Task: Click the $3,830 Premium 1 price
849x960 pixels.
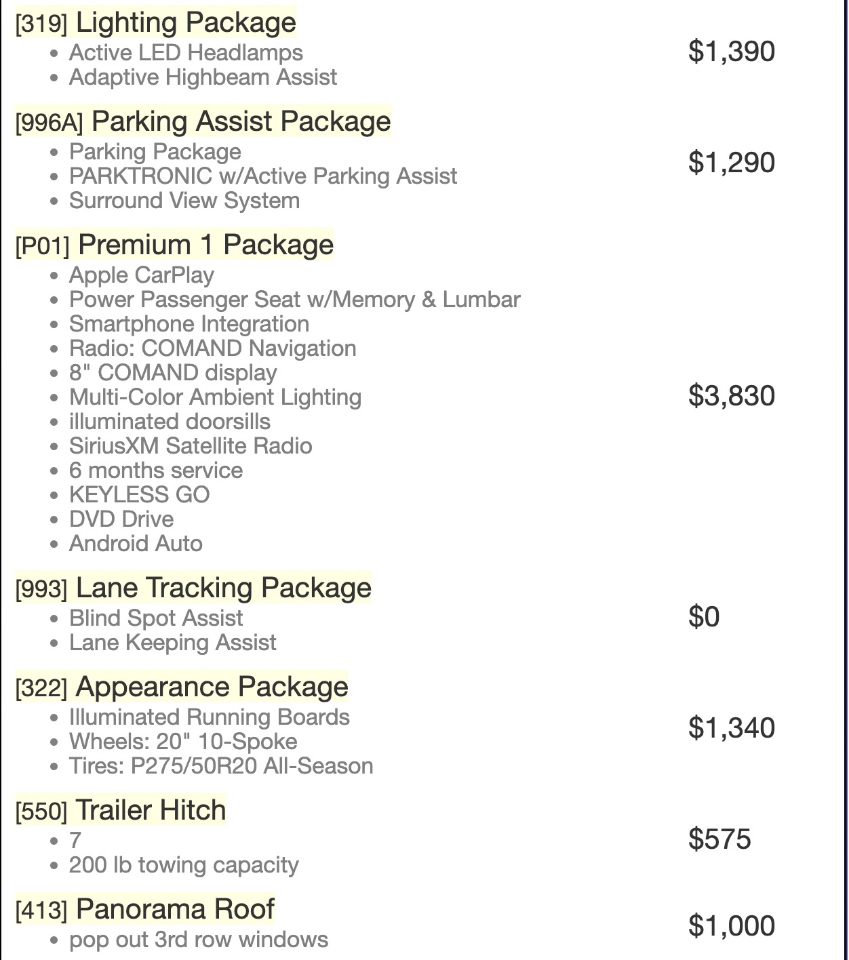Action: tap(731, 397)
